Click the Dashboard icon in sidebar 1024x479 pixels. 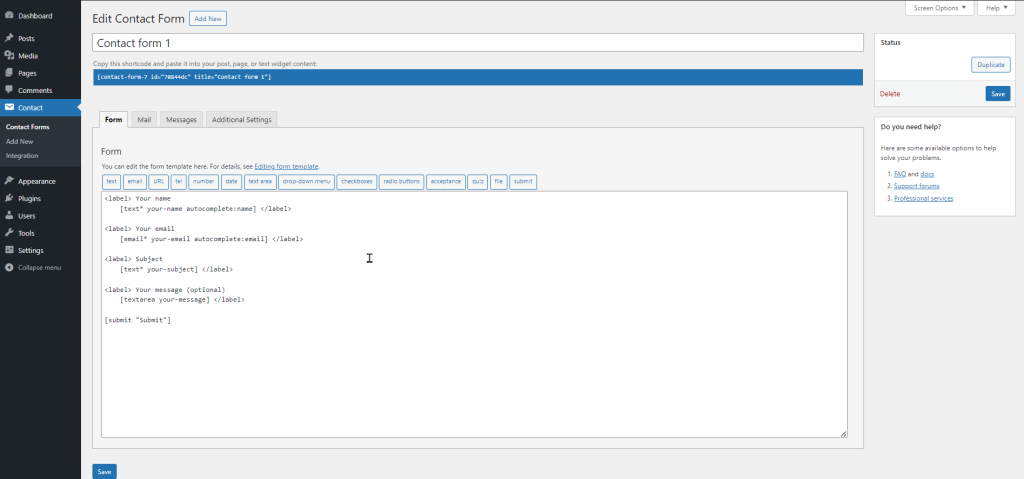tap(9, 18)
